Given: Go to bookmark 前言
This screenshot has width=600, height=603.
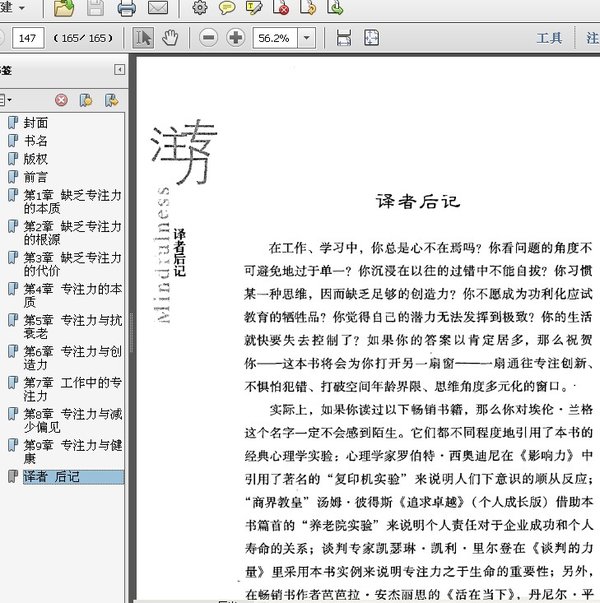Looking at the screenshot, I should 36,177.
